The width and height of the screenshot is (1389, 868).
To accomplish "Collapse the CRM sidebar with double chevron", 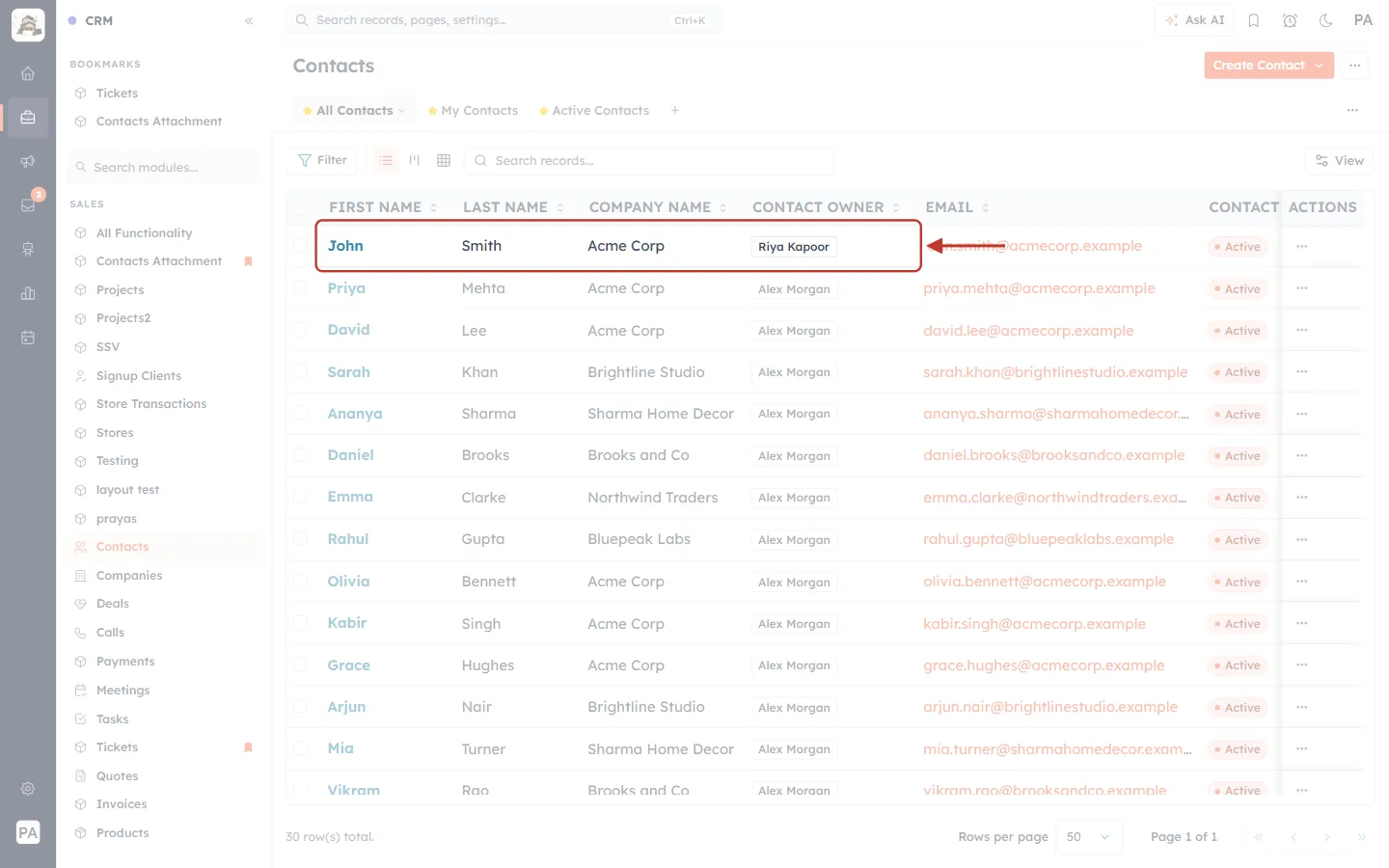I will point(249,20).
